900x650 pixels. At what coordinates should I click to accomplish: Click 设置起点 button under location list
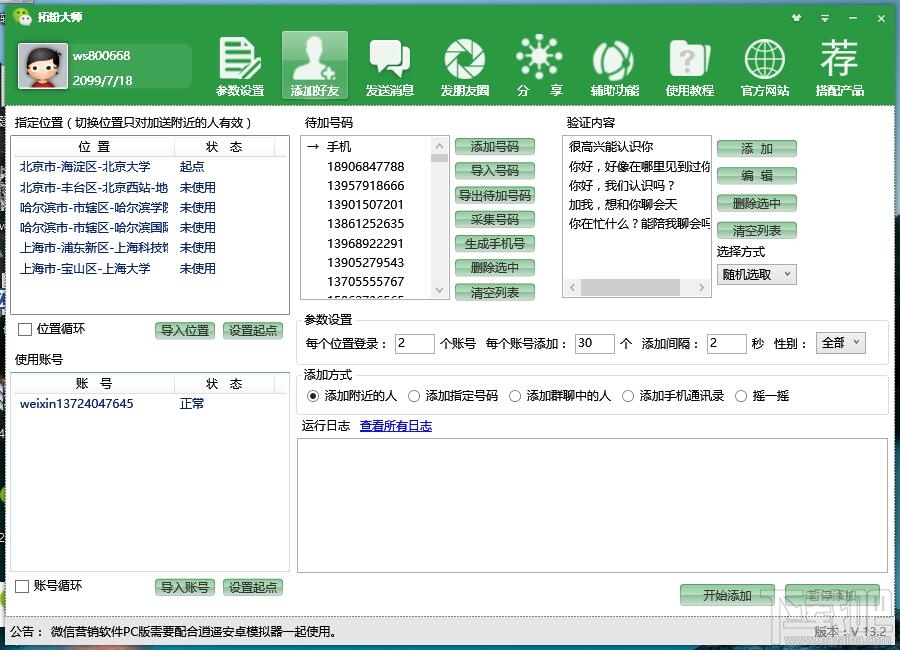[253, 331]
